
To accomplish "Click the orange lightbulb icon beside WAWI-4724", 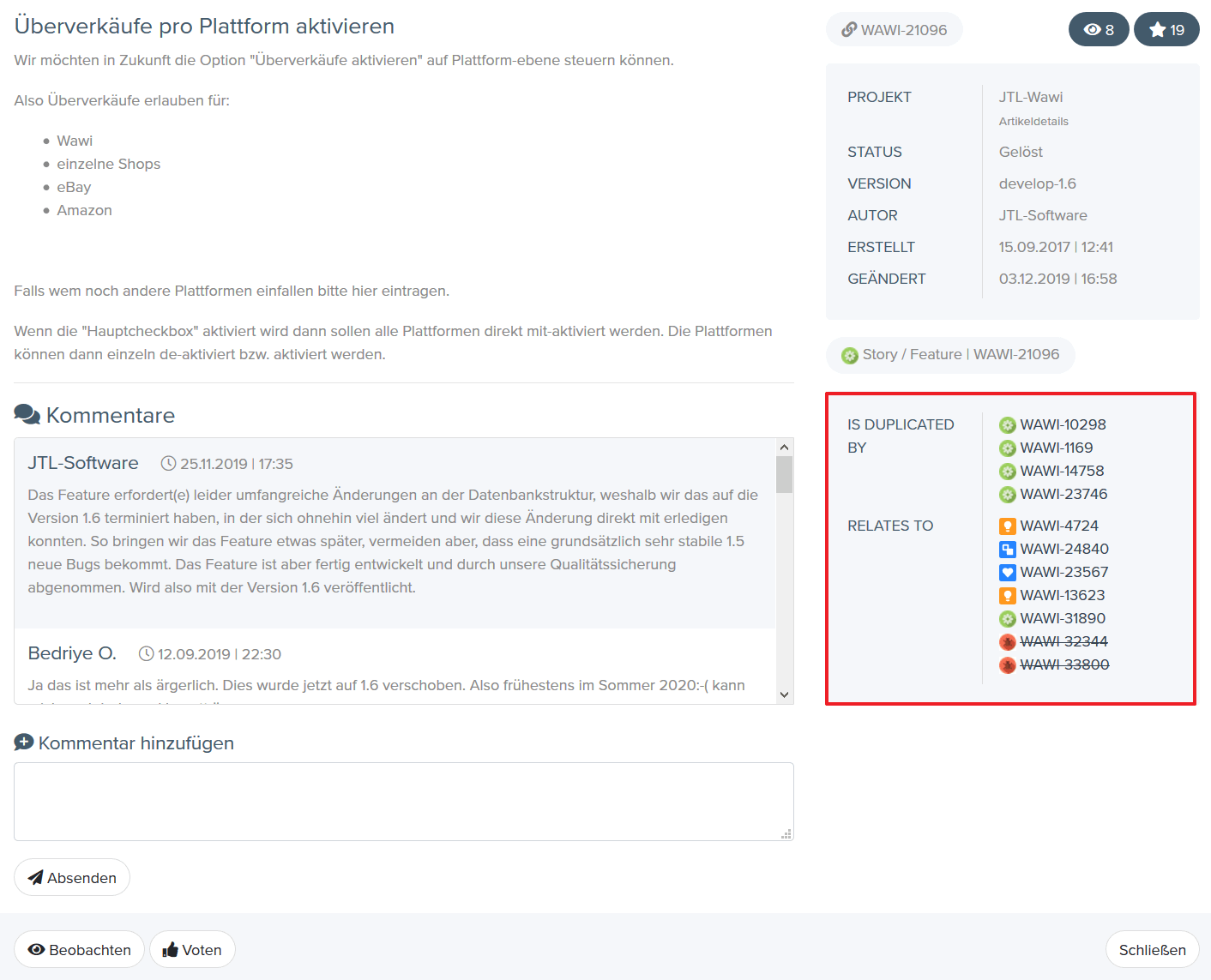I will tap(1007, 526).
